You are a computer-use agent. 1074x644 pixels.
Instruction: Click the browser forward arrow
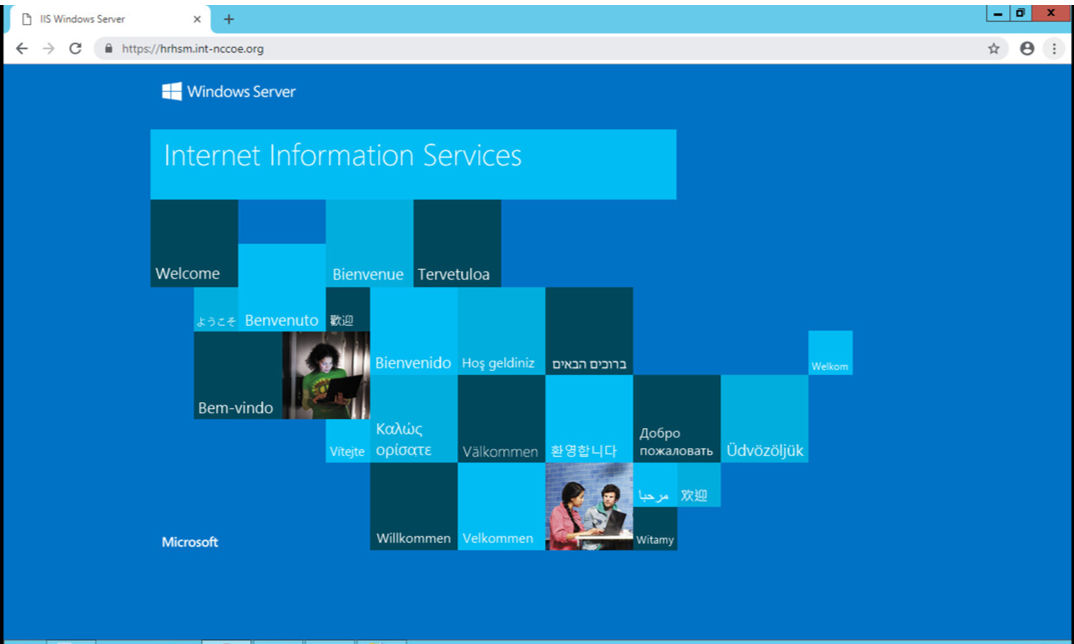pos(48,48)
